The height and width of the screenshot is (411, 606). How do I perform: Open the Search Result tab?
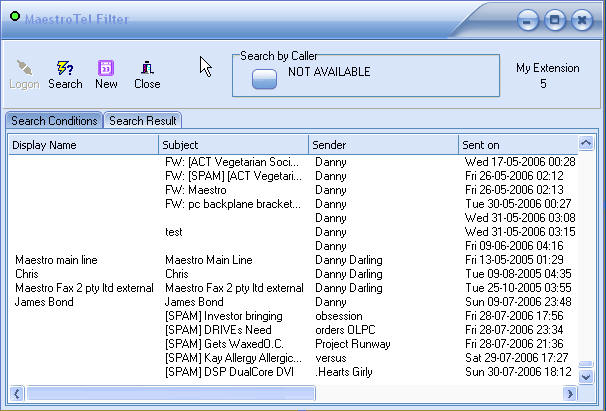[143, 121]
